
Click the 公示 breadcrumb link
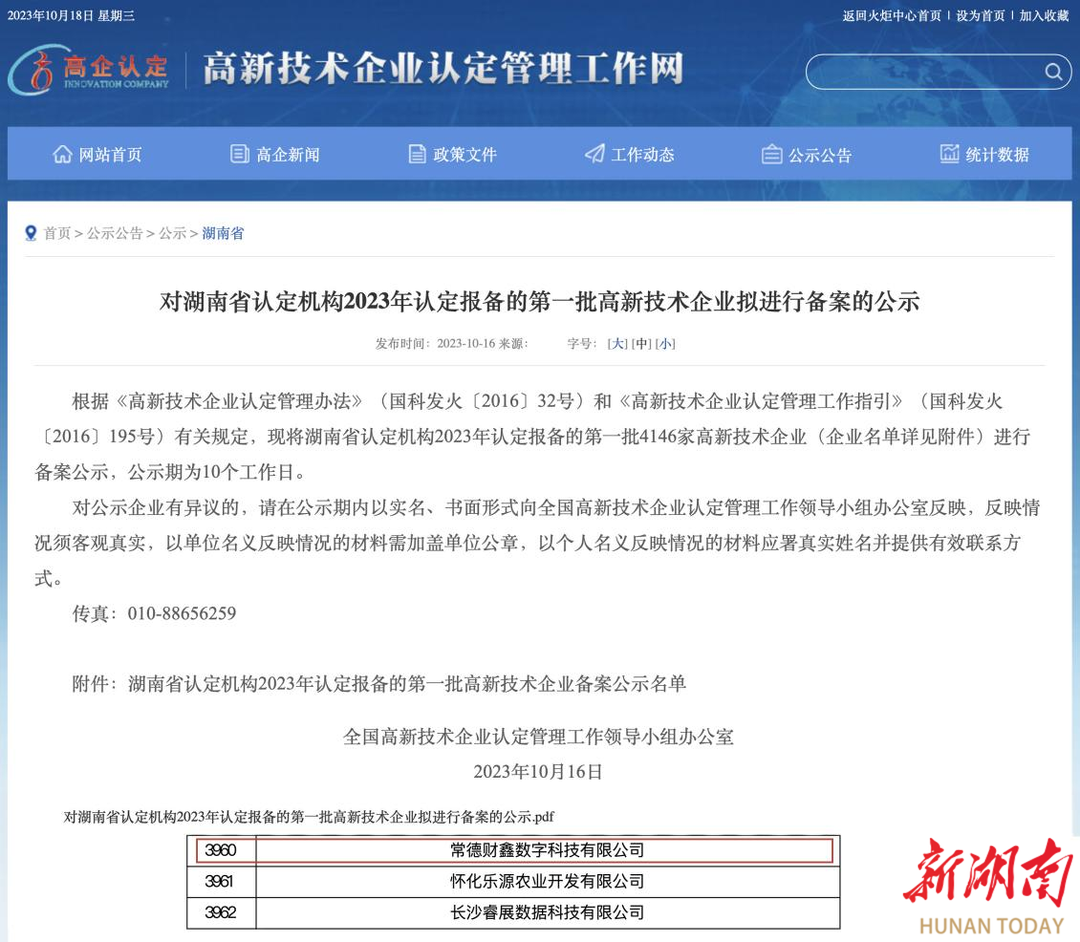pyautogui.click(x=172, y=233)
